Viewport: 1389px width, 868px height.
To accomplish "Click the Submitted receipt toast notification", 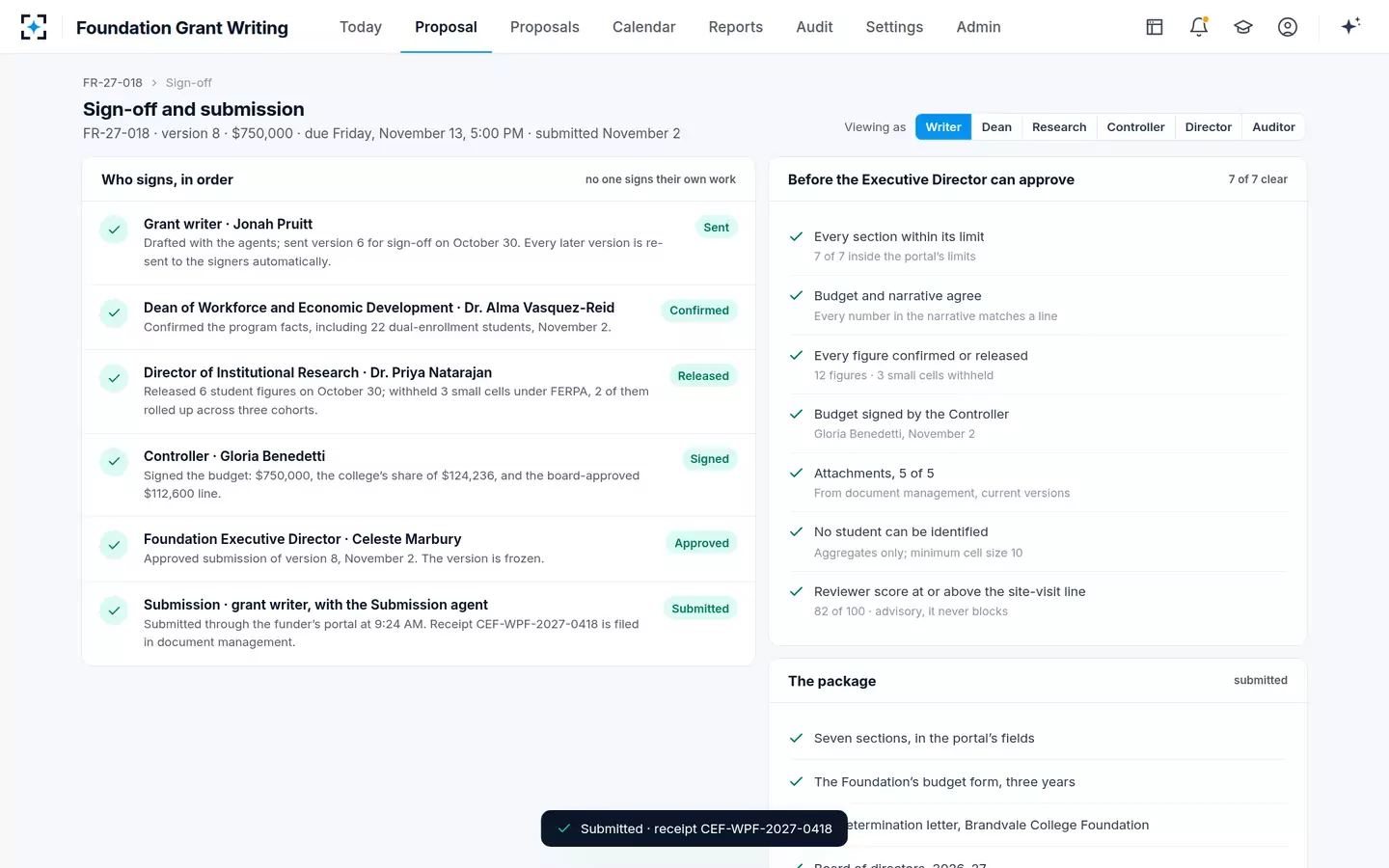I will (x=694, y=828).
